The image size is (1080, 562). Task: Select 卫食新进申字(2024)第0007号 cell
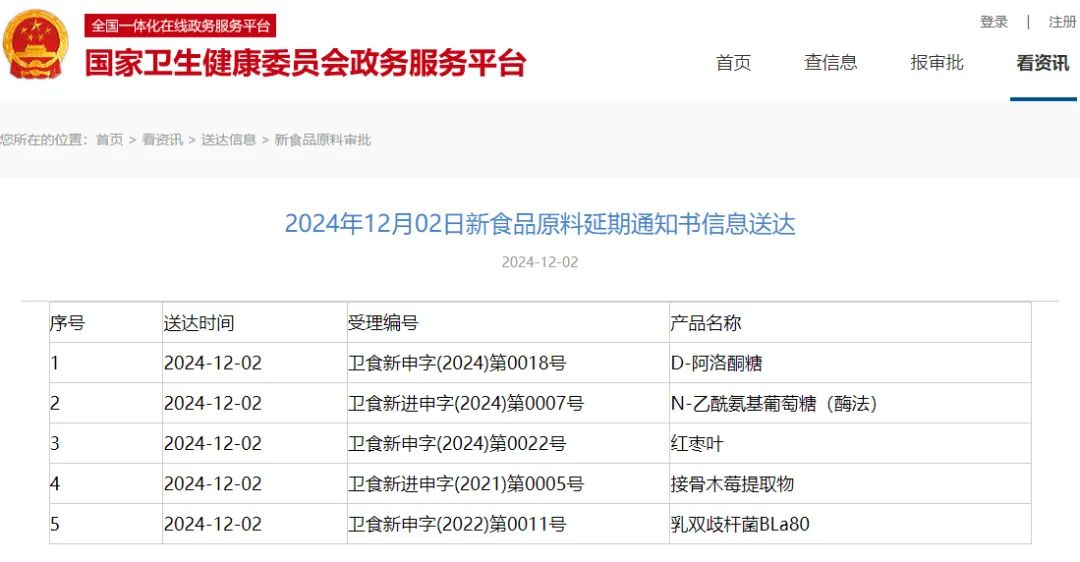508,403
